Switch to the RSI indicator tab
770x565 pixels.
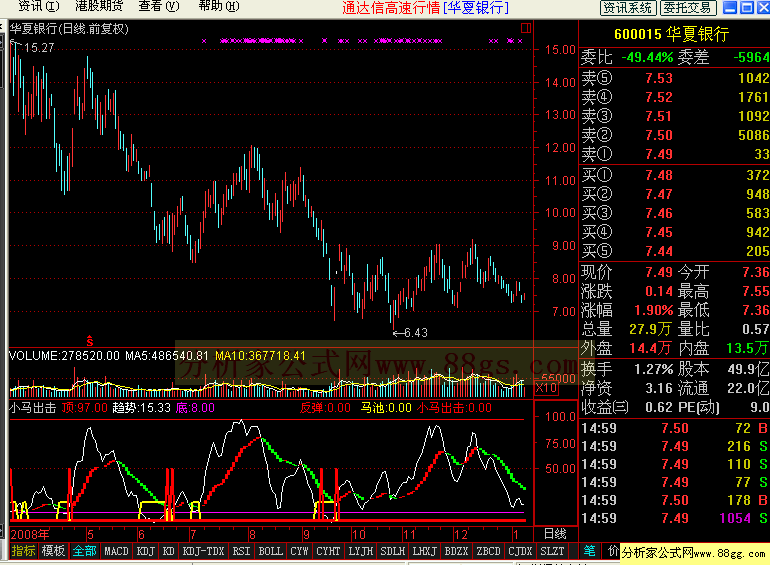point(241,551)
